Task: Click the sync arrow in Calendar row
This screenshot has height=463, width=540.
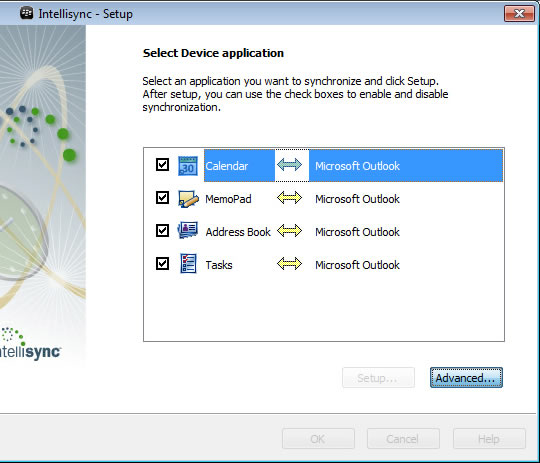Action: coord(289,165)
